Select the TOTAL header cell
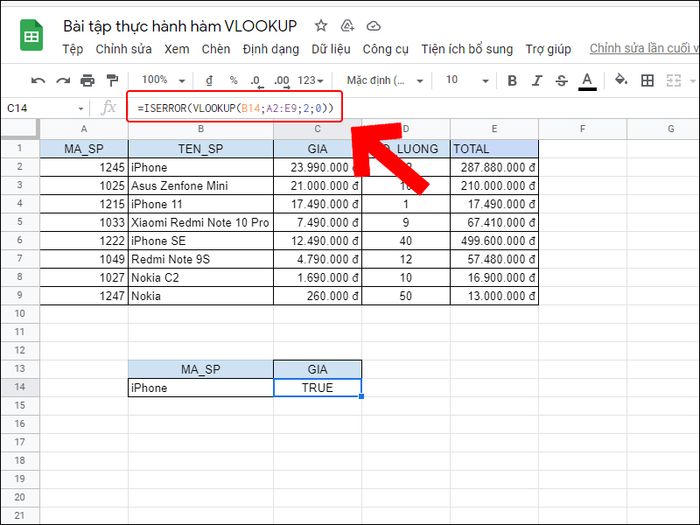The image size is (700, 525). 494,149
